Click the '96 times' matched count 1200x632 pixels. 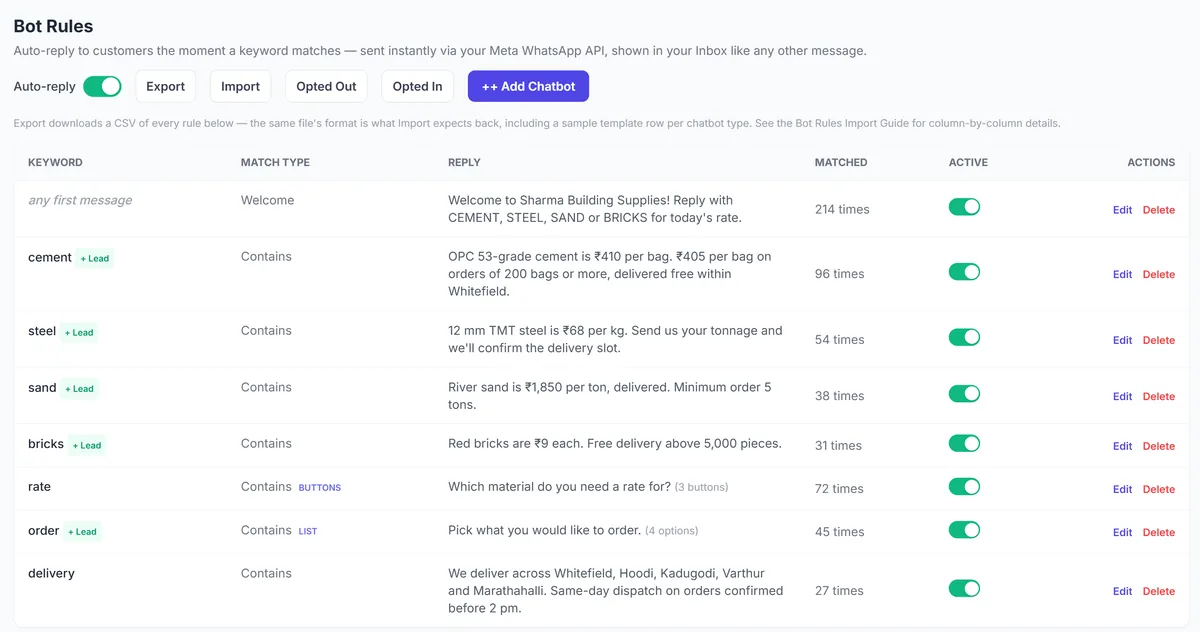coord(839,274)
